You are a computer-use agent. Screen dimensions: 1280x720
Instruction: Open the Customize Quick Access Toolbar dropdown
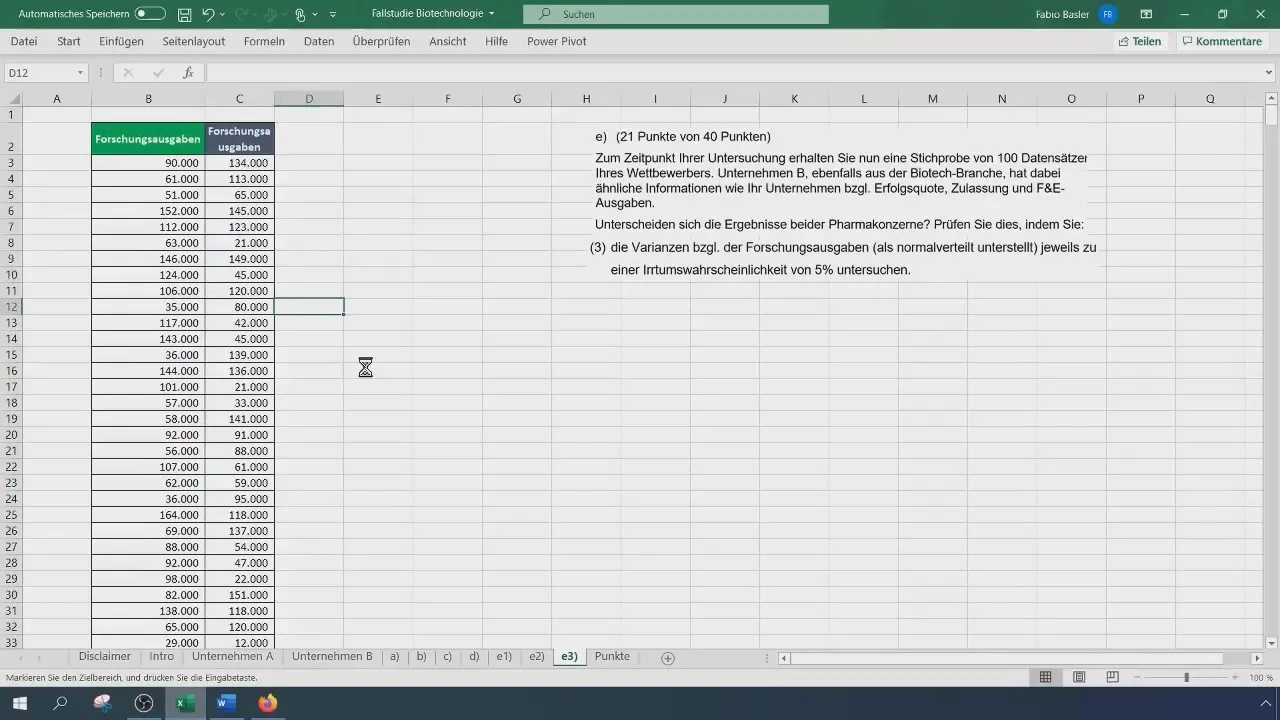(x=333, y=14)
